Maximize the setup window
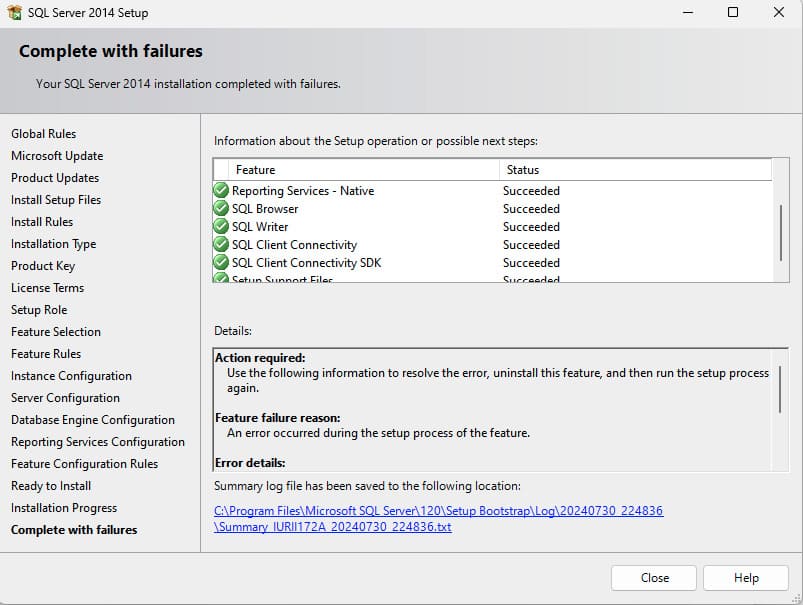The width and height of the screenshot is (803, 605). point(733,13)
